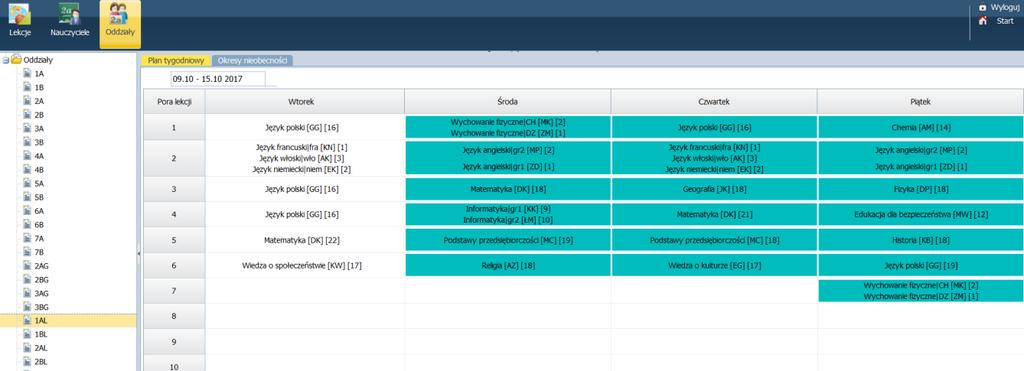Click the Środa column header

coord(507,102)
